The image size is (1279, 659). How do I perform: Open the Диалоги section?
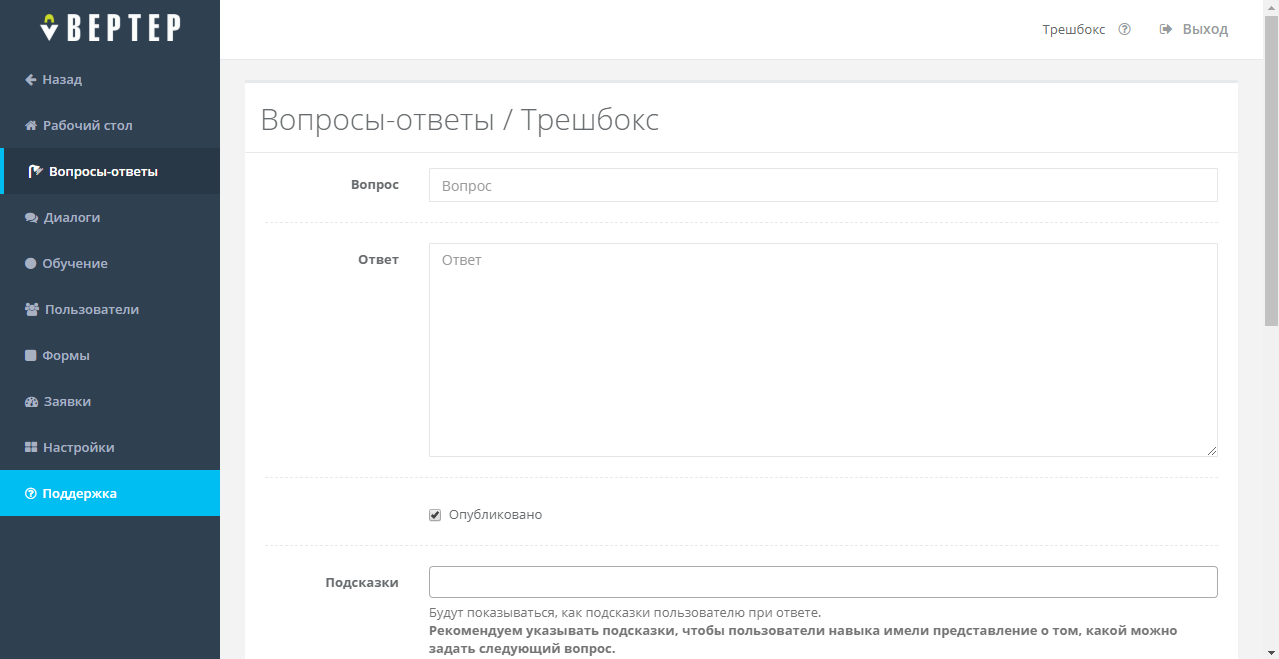(110, 217)
